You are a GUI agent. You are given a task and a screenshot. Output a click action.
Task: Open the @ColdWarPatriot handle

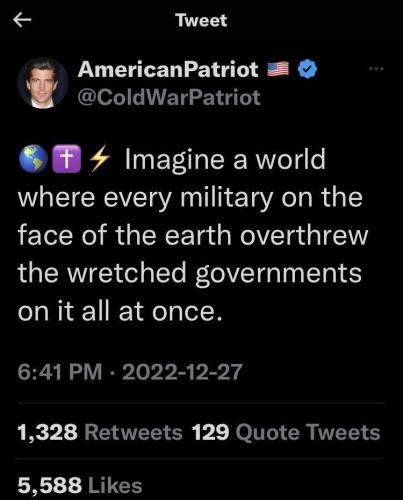(169, 97)
